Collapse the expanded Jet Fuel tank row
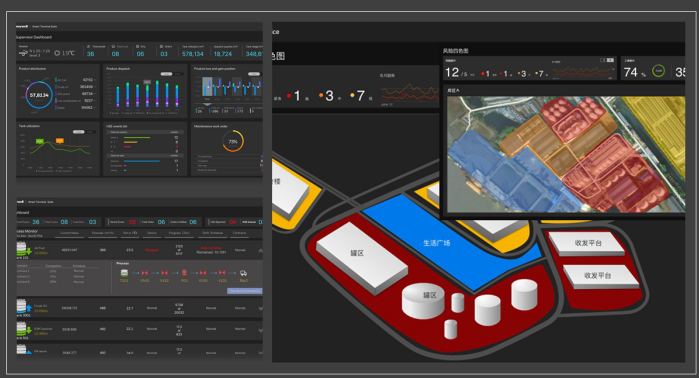The height and width of the screenshot is (378, 699). pos(260,251)
